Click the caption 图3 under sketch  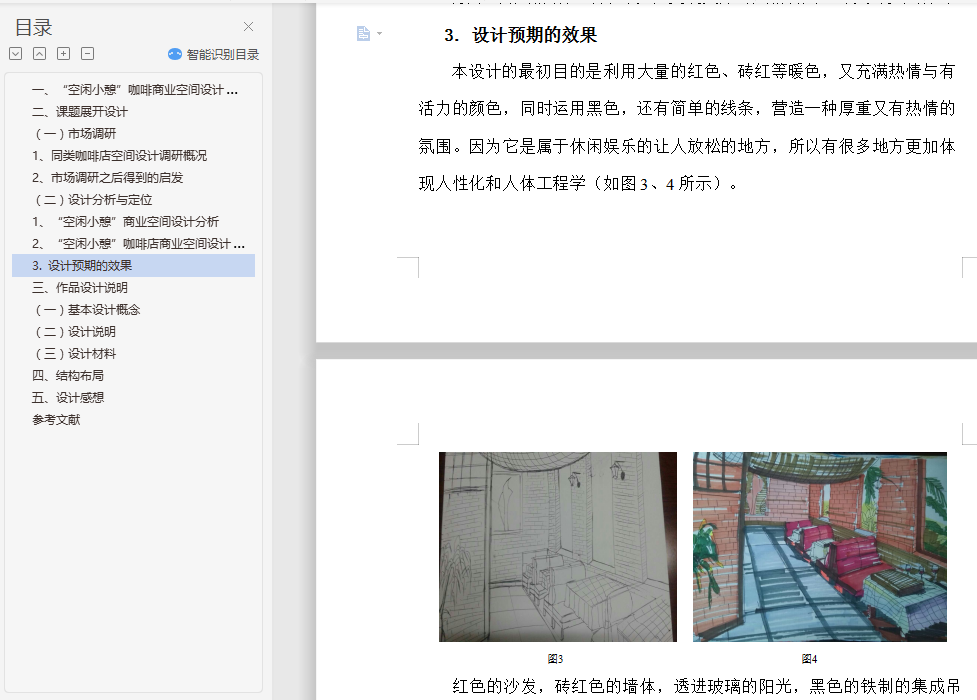[x=555, y=659]
